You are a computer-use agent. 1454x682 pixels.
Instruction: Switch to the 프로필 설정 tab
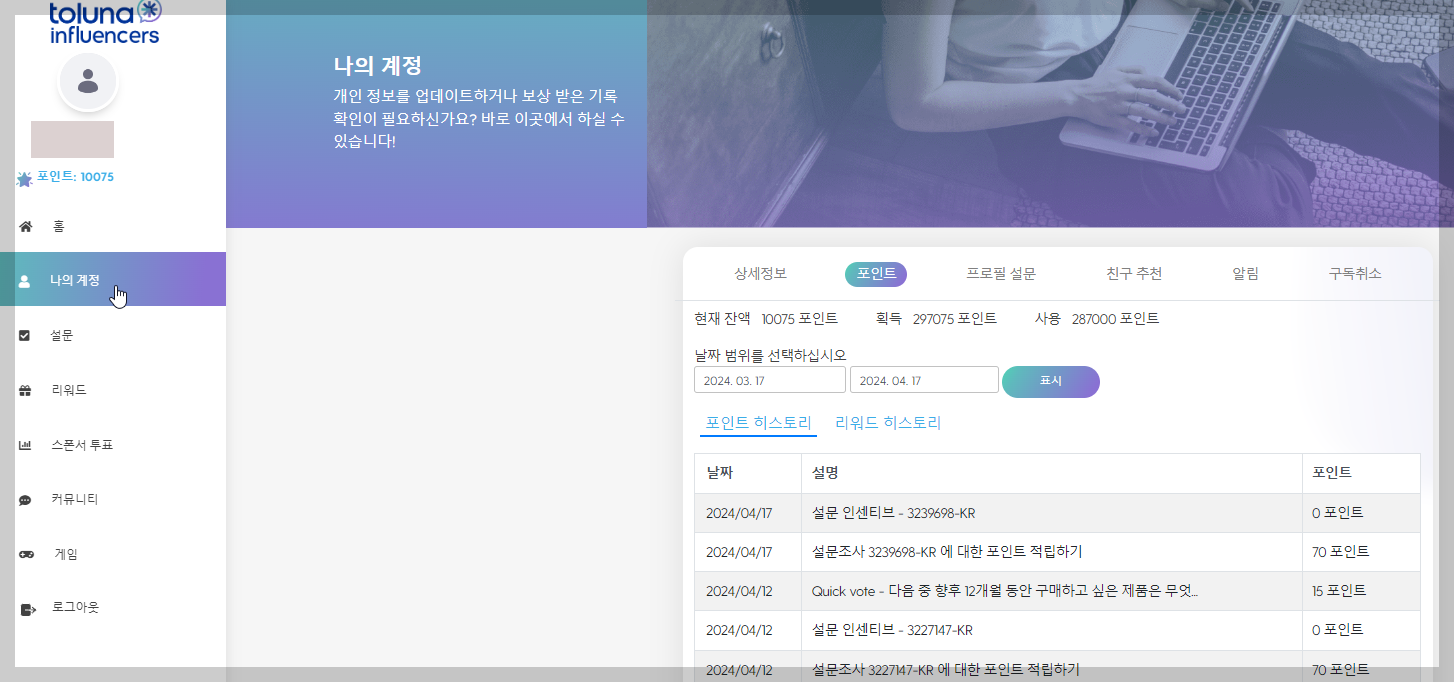[999, 273]
